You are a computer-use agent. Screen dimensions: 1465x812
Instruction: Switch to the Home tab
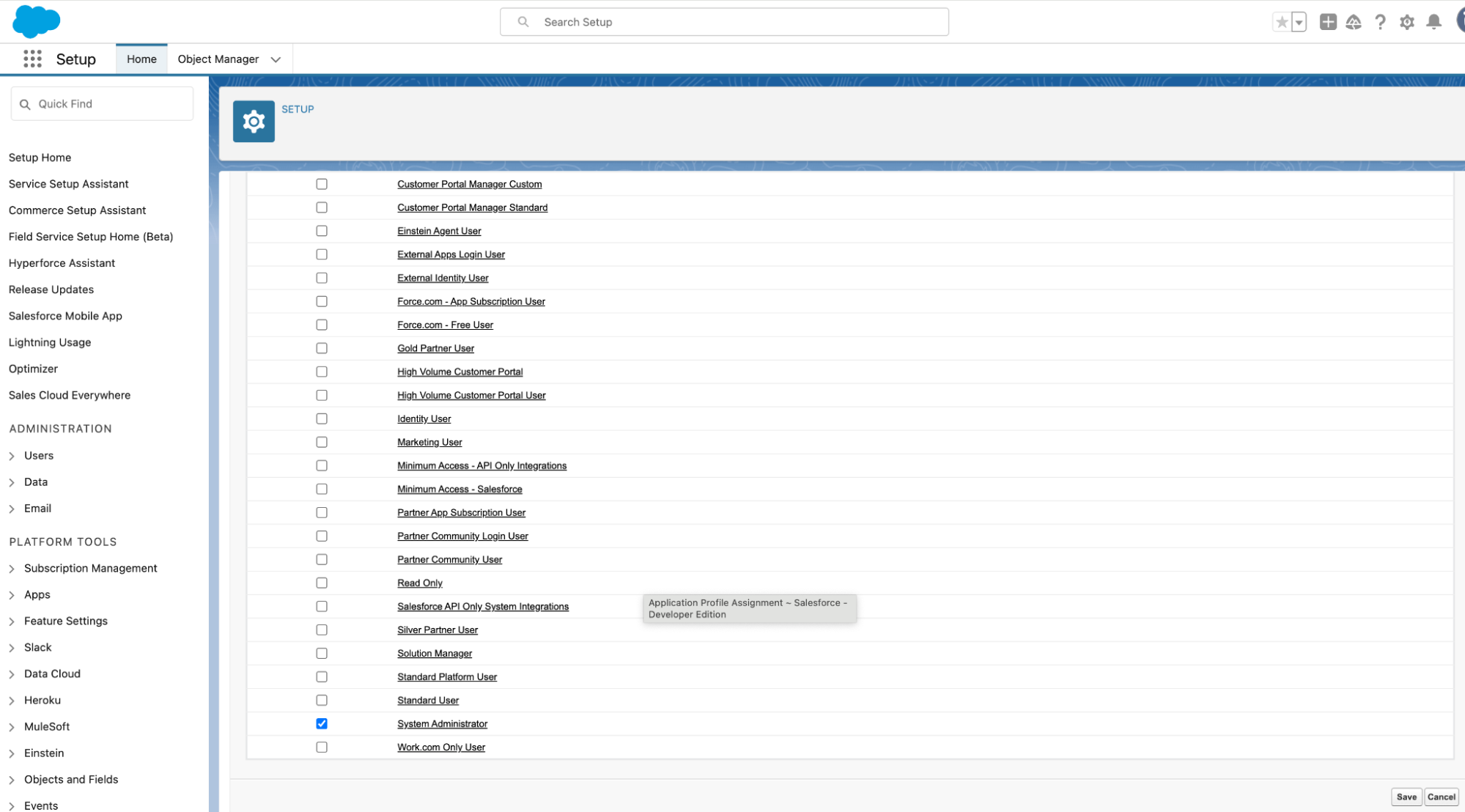141,59
